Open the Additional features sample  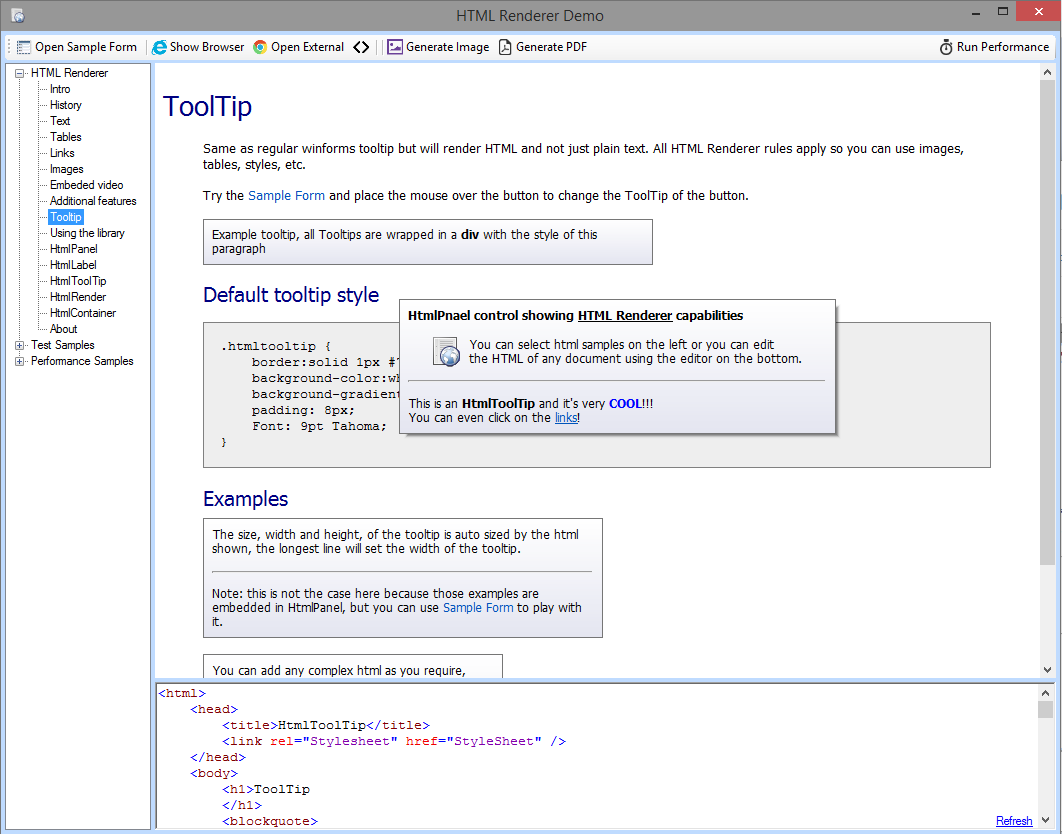pyautogui.click(x=93, y=201)
